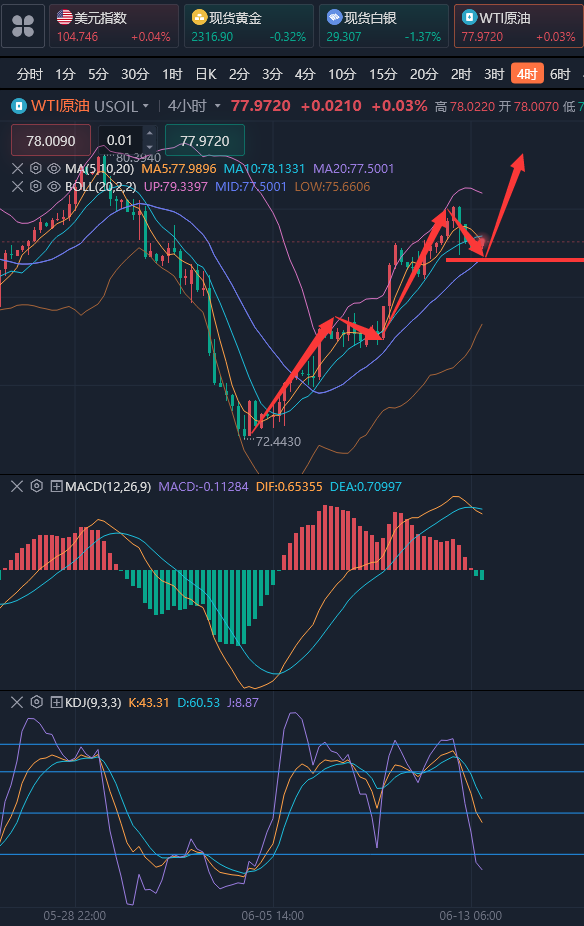The image size is (584, 926).
Task: Open the four-leaf clover menu icon
Action: (x=23, y=26)
